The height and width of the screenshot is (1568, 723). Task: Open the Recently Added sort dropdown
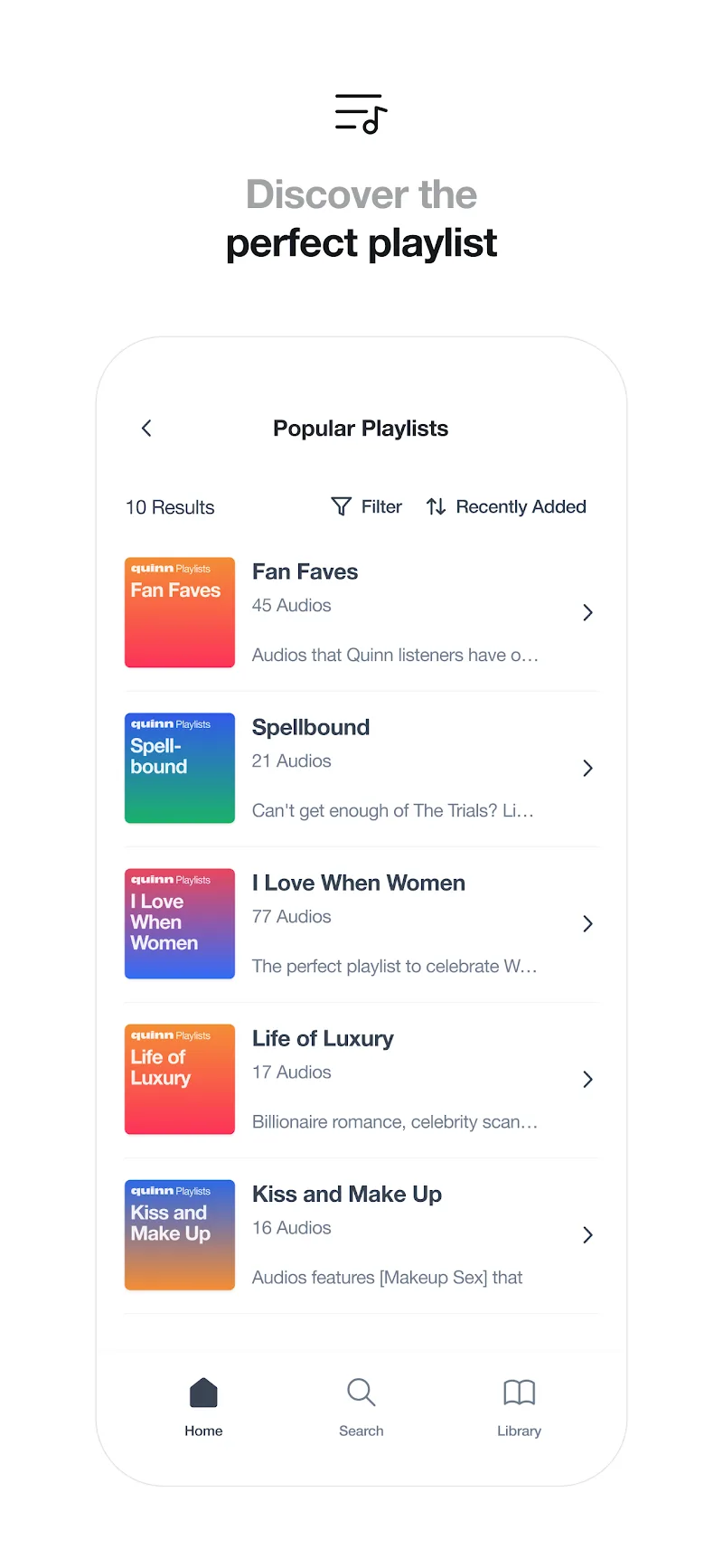(521, 506)
